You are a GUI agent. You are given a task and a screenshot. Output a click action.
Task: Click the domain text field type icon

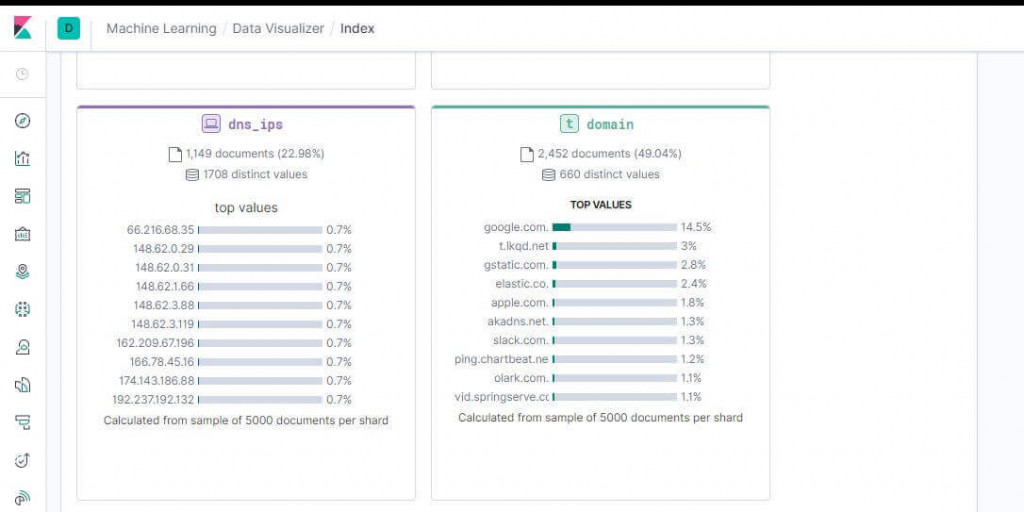point(569,123)
